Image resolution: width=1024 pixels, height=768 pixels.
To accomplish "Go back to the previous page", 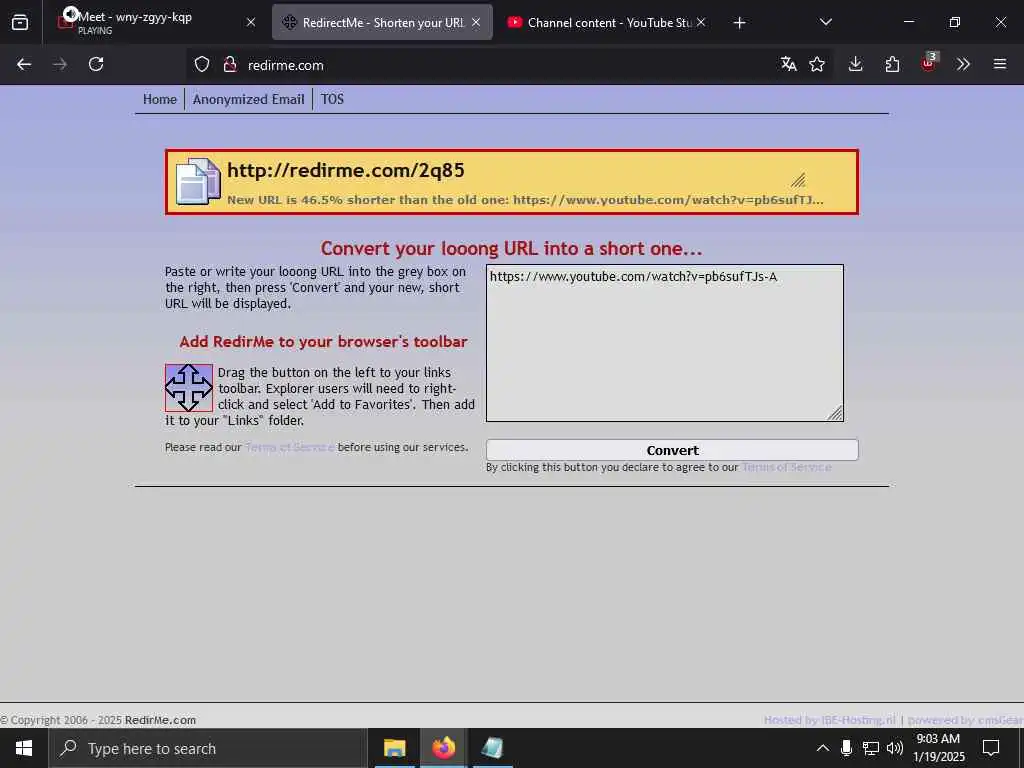I will tap(24, 64).
